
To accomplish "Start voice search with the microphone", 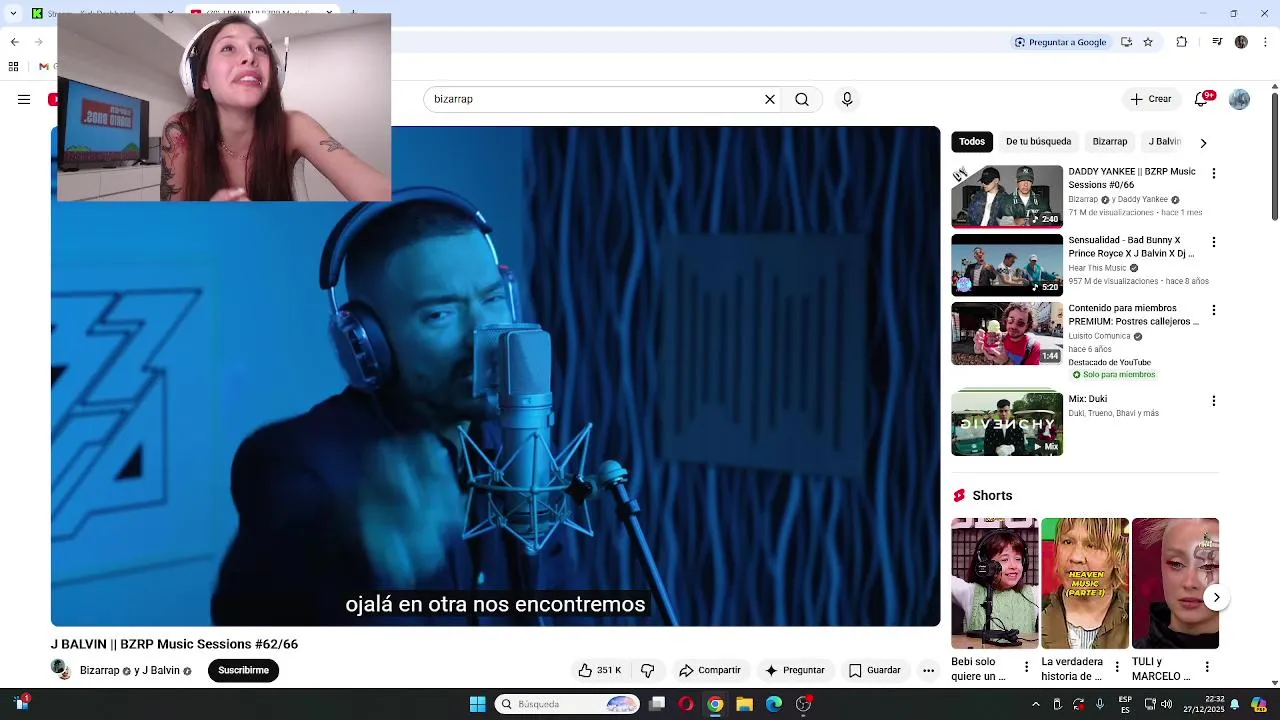I will click(847, 99).
